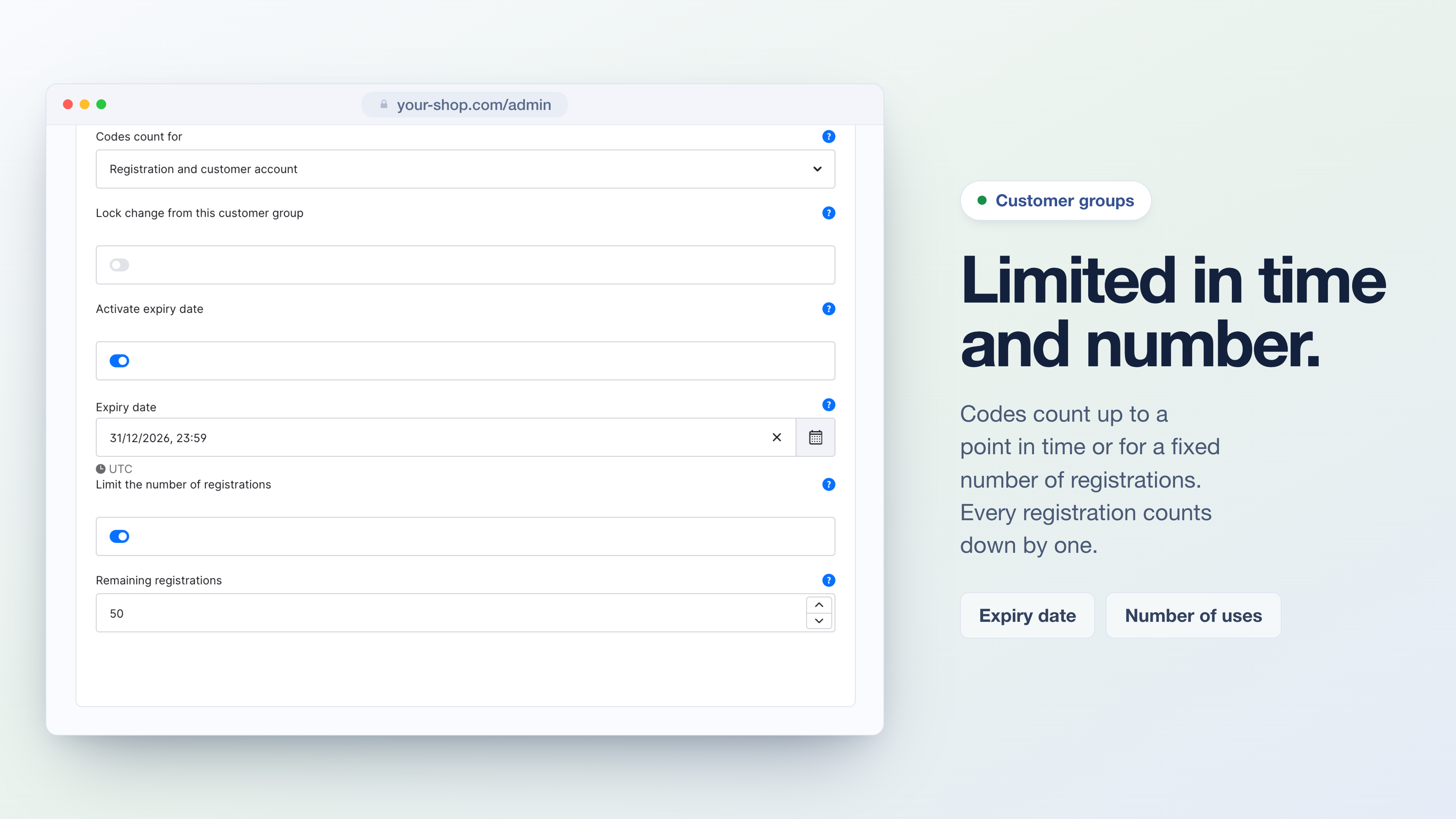Click the 'Activate expiry date' label
The height and width of the screenshot is (819, 1456).
150,309
